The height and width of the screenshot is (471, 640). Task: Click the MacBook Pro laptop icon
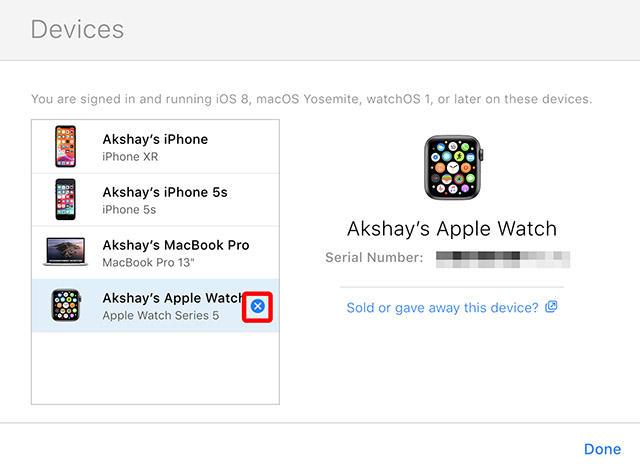pyautogui.click(x=66, y=251)
